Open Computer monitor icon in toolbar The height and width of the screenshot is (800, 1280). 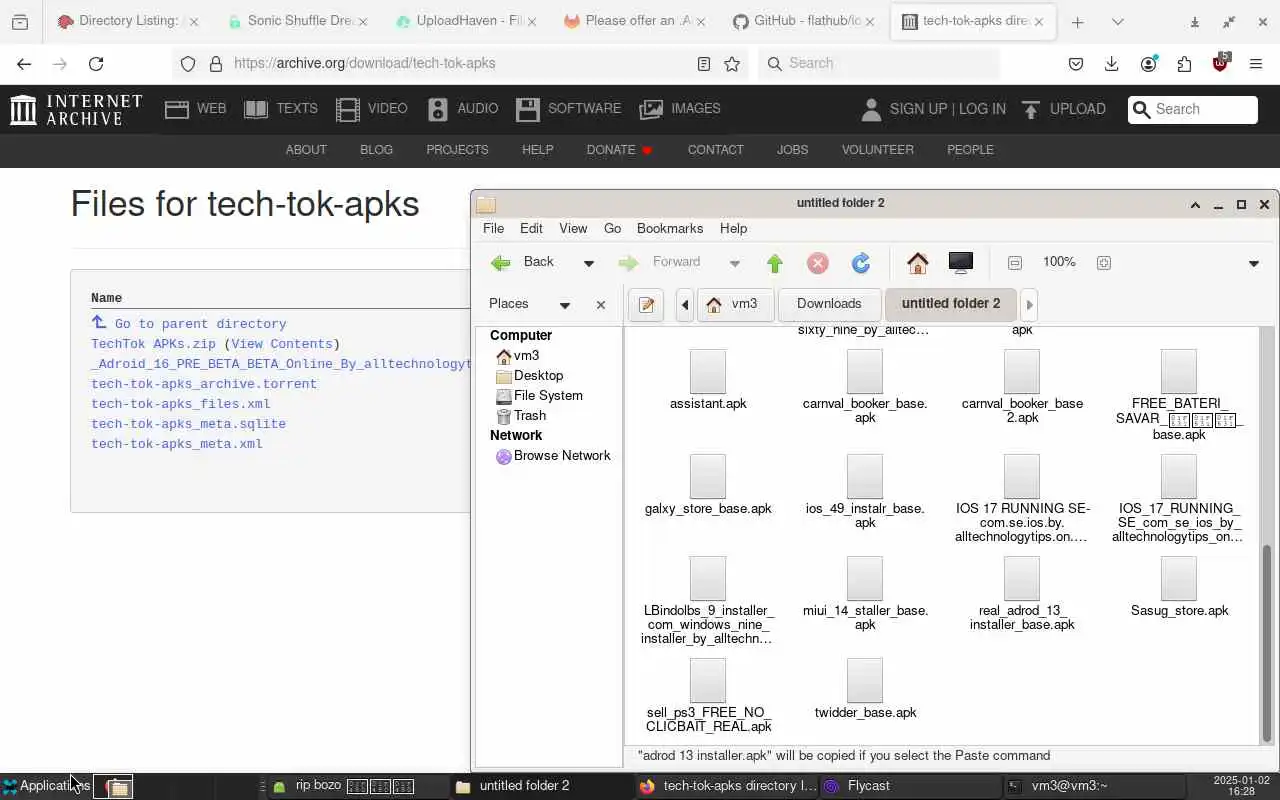pos(960,263)
